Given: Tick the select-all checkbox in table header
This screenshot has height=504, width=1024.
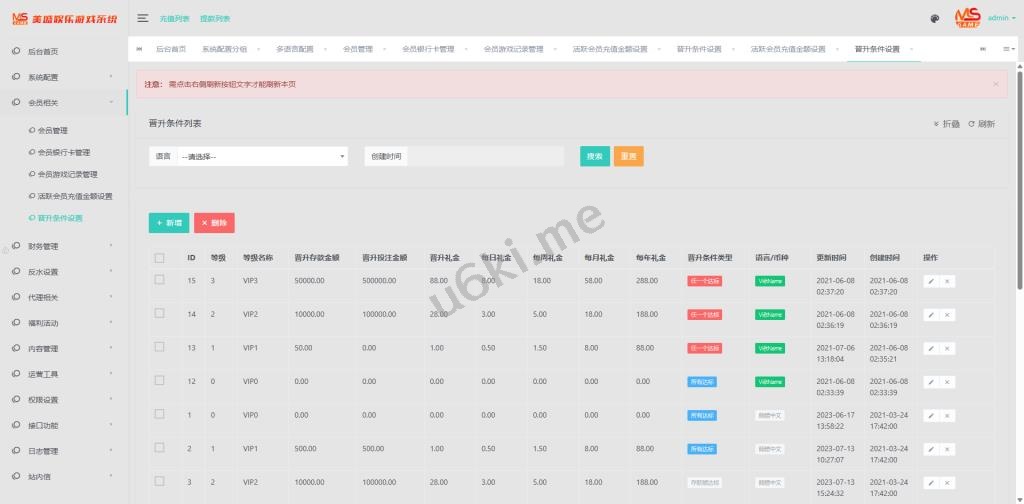Looking at the screenshot, I should (159, 257).
